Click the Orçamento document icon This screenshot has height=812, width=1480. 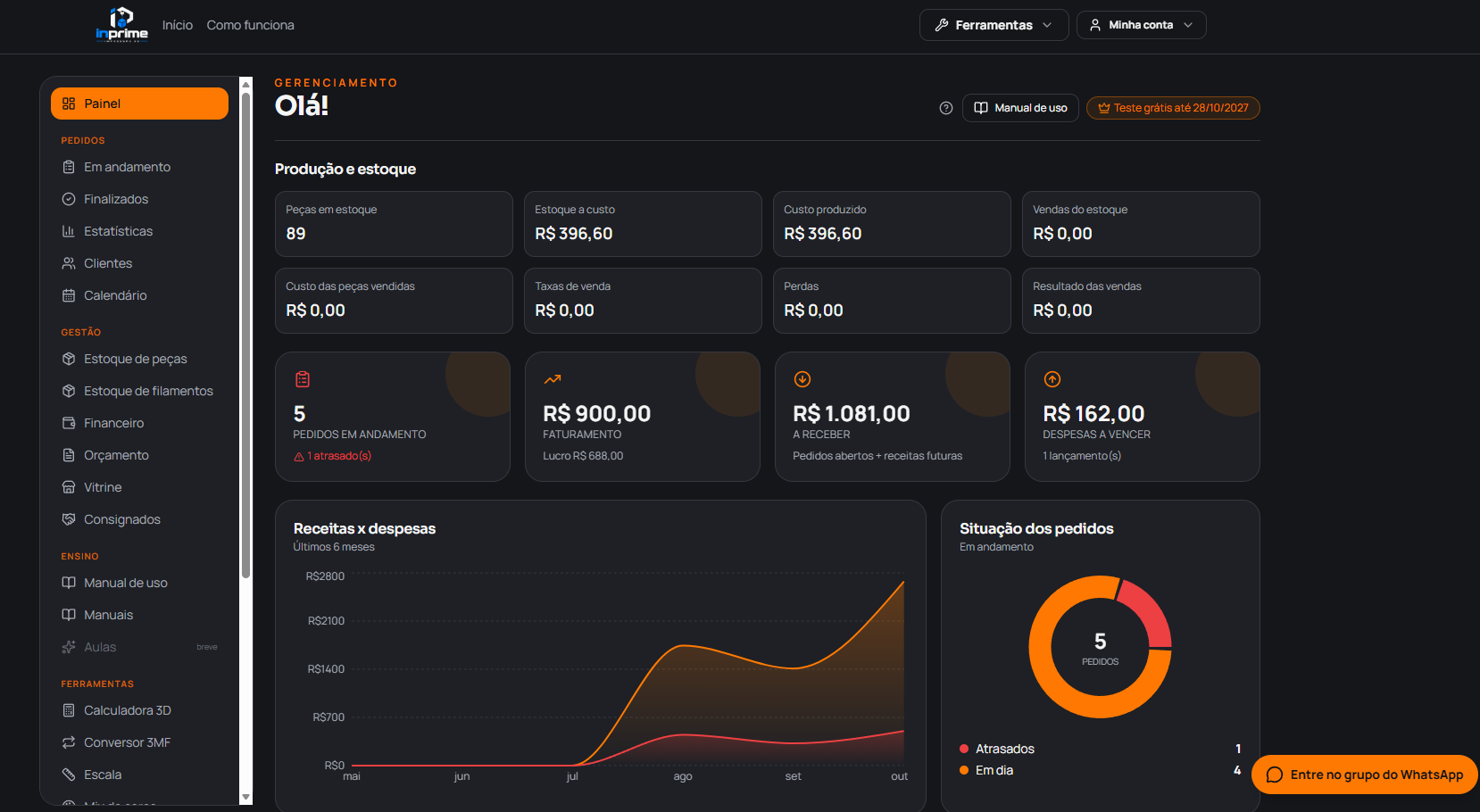(69, 455)
